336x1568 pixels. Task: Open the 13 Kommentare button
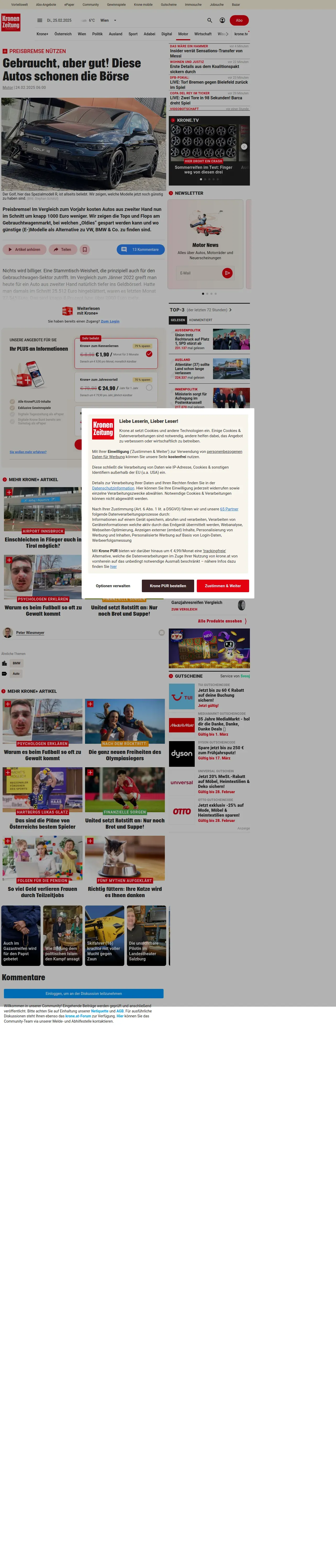[x=140, y=250]
